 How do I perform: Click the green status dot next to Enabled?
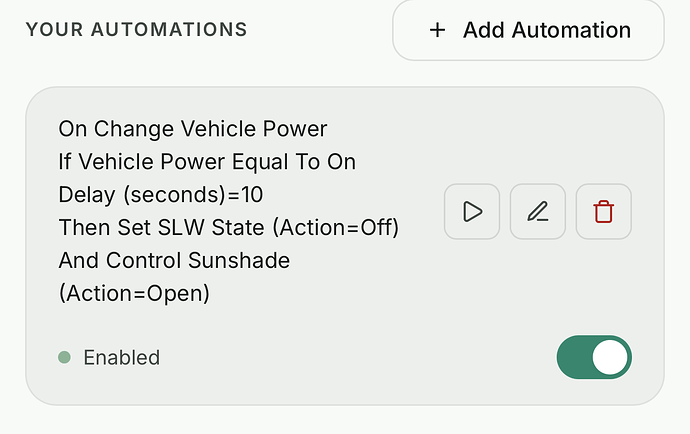tap(64, 357)
